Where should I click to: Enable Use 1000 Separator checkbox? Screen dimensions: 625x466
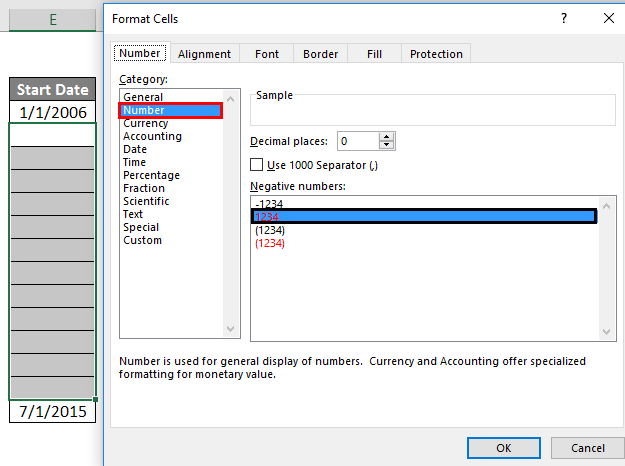click(257, 165)
